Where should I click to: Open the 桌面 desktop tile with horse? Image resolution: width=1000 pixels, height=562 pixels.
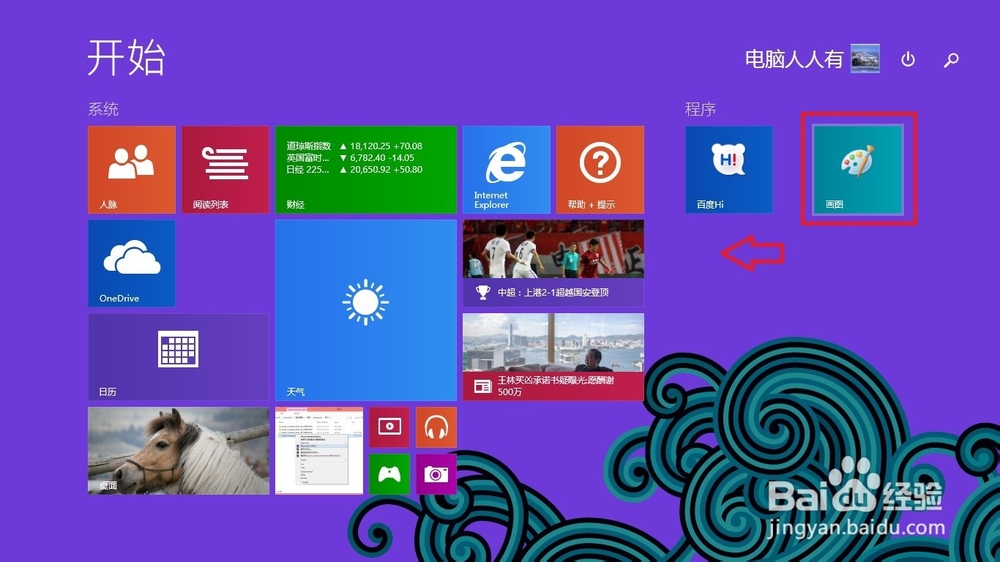tap(179, 450)
